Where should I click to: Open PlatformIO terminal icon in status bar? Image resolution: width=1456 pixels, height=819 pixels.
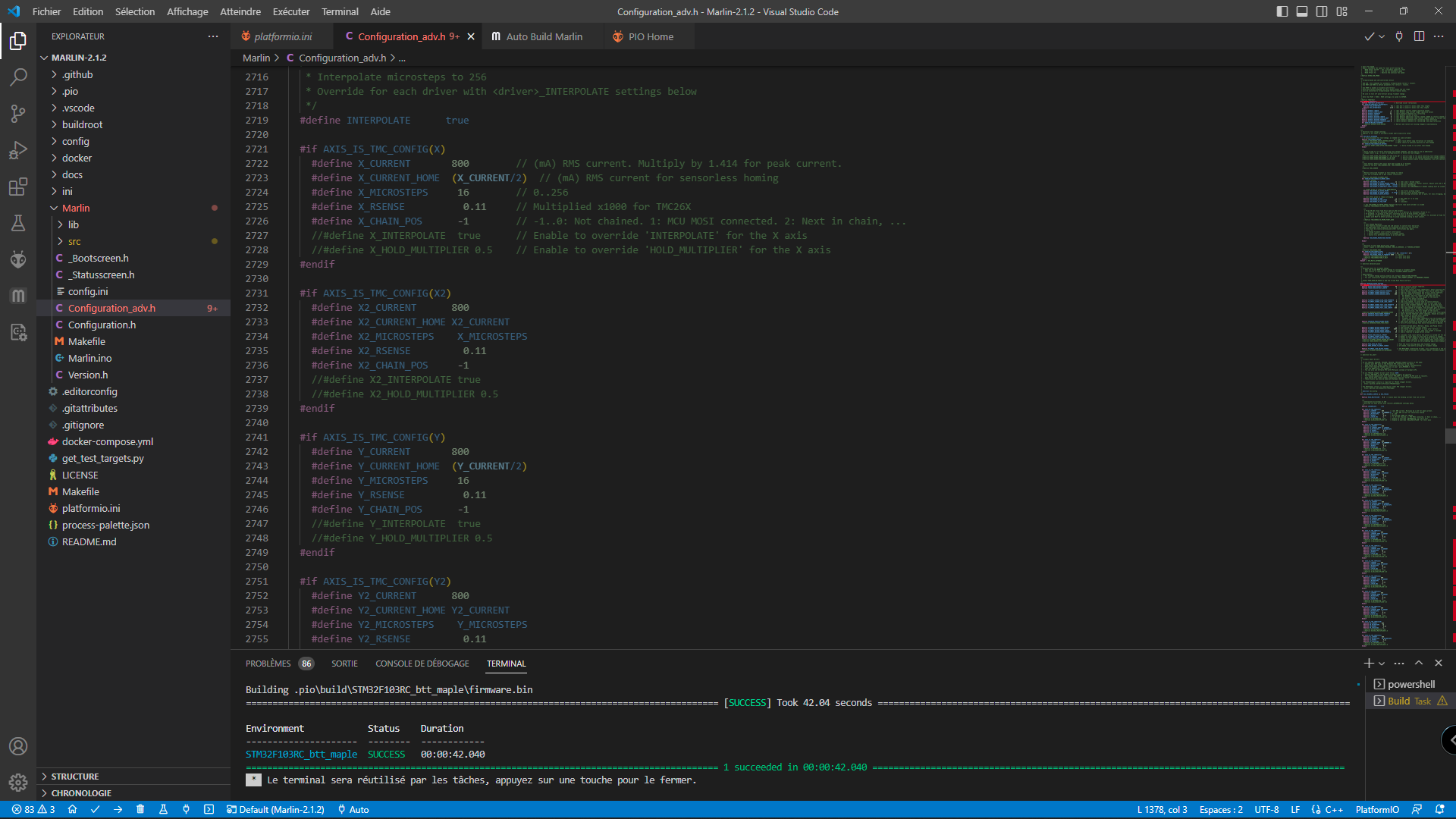coord(209,810)
